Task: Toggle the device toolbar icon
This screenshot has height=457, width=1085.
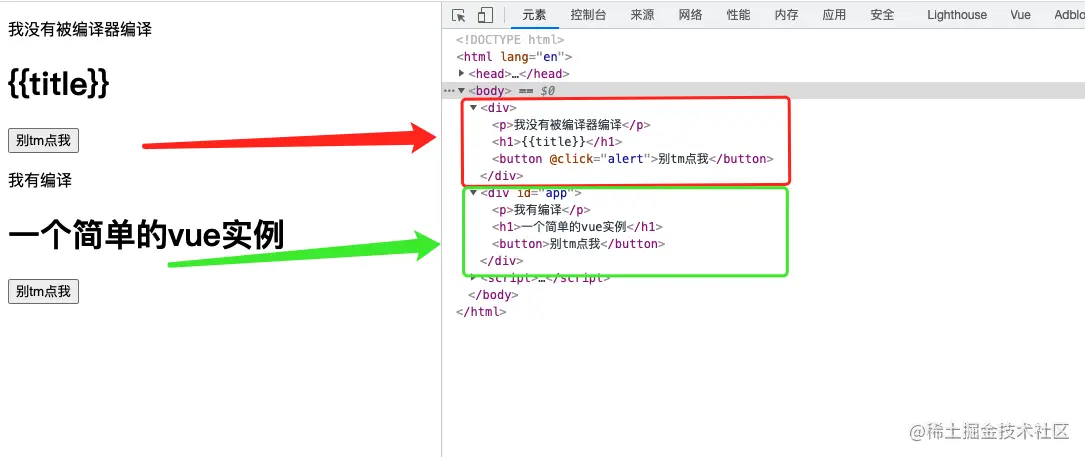Action: pyautogui.click(x=485, y=15)
